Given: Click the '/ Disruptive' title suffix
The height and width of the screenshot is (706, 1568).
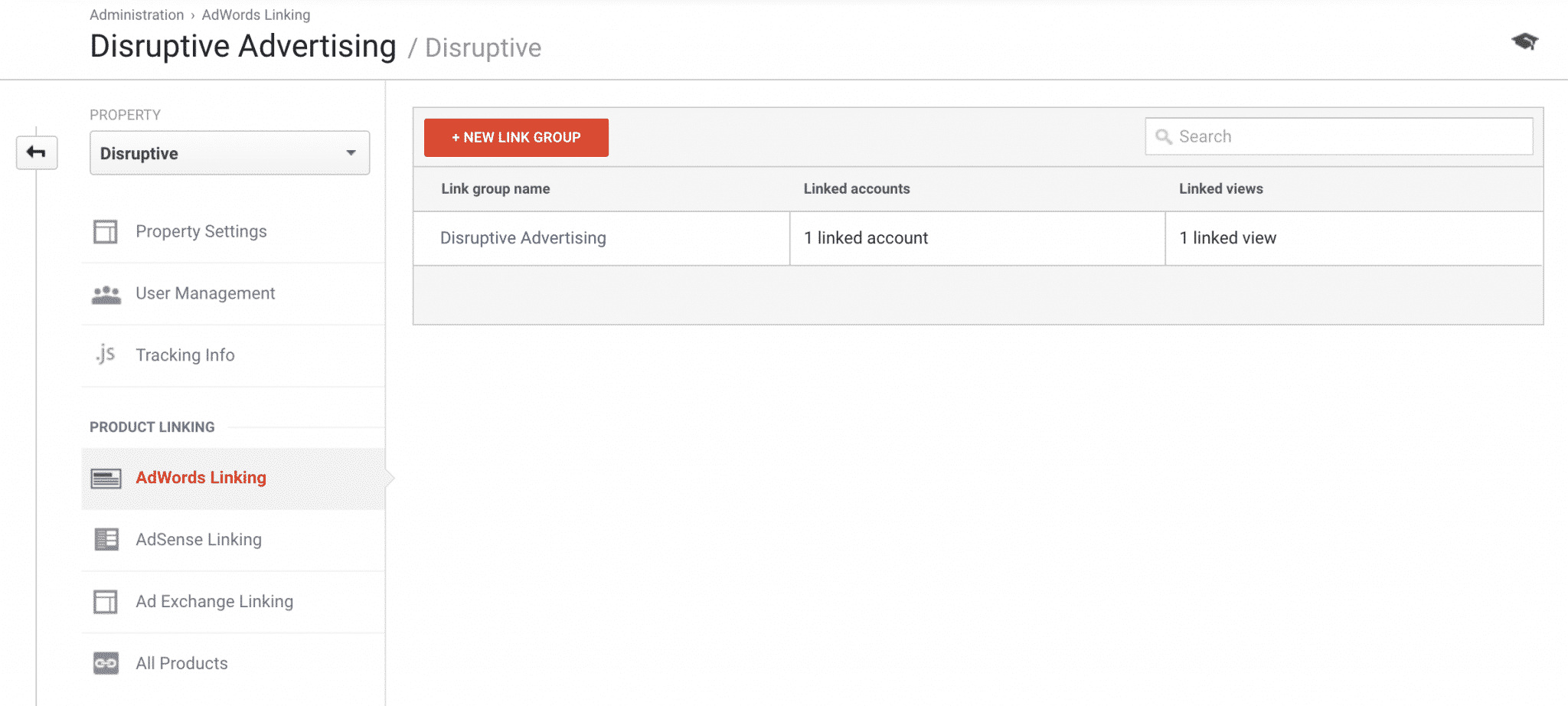Looking at the screenshot, I should (x=475, y=47).
